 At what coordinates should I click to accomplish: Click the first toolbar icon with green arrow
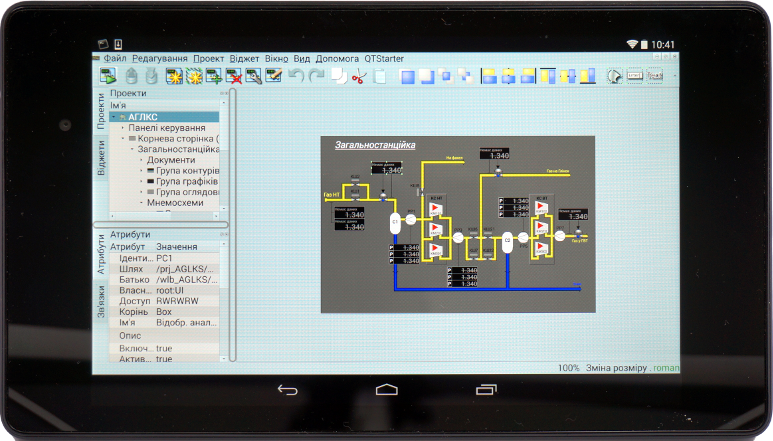108,76
